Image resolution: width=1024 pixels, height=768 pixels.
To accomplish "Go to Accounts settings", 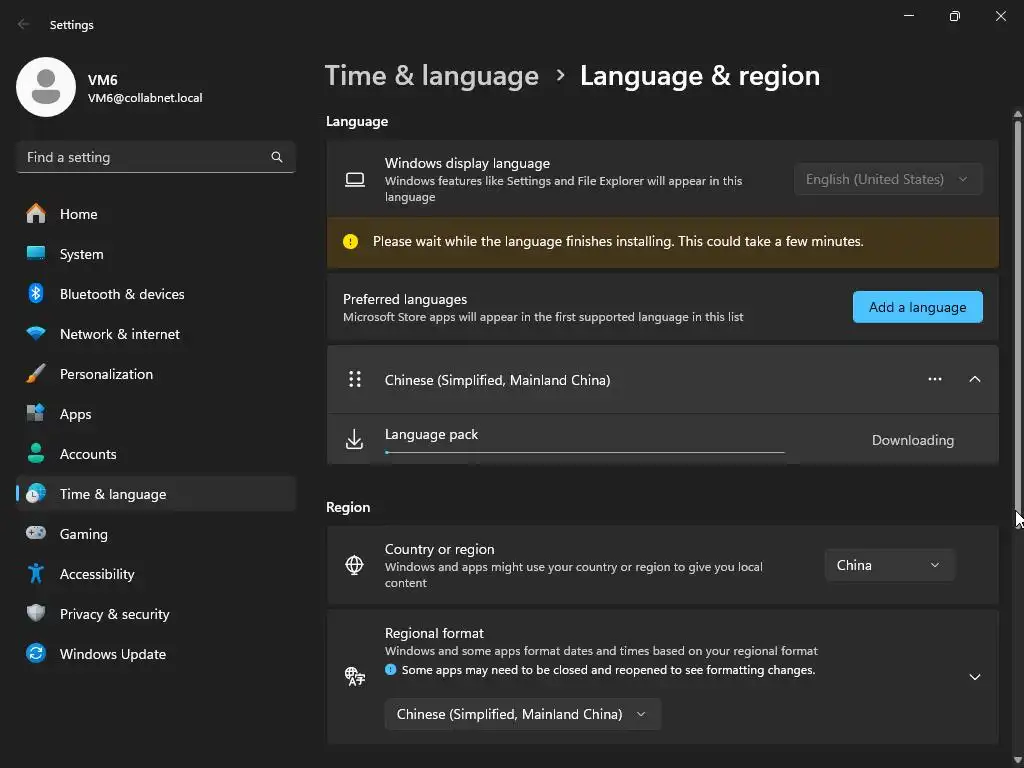I will (x=88, y=454).
